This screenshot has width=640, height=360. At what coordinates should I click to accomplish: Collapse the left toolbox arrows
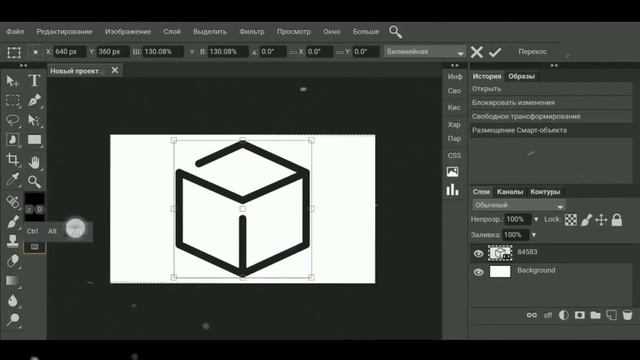point(23,65)
